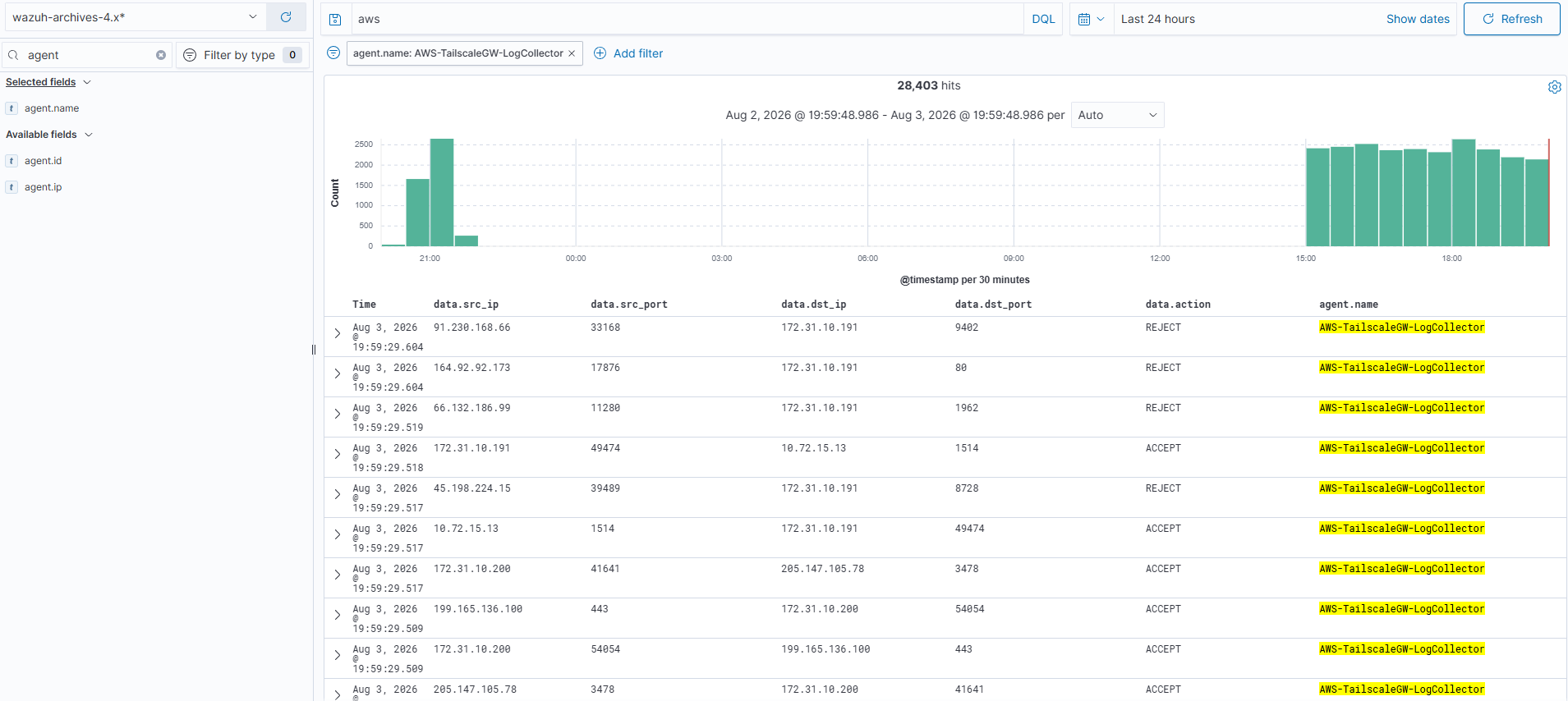The width and height of the screenshot is (1568, 701).
Task: Collapse the Selected fields section
Action: click(x=48, y=82)
